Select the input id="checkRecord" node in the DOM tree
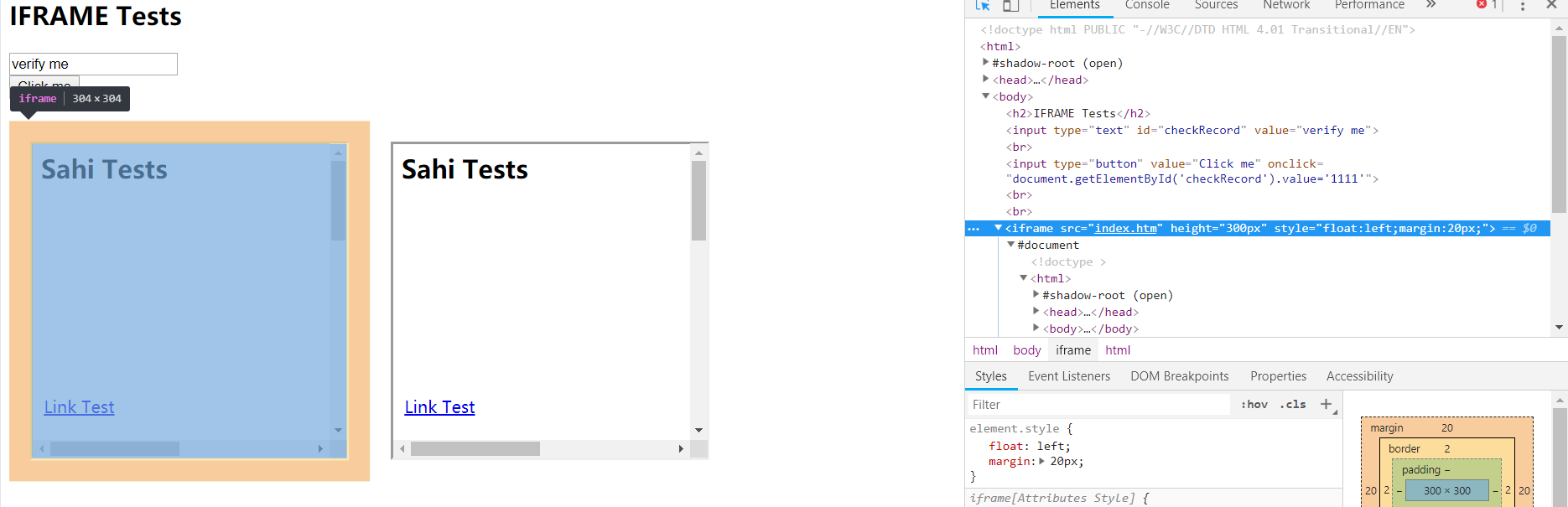The width and height of the screenshot is (1568, 507). [1192, 130]
